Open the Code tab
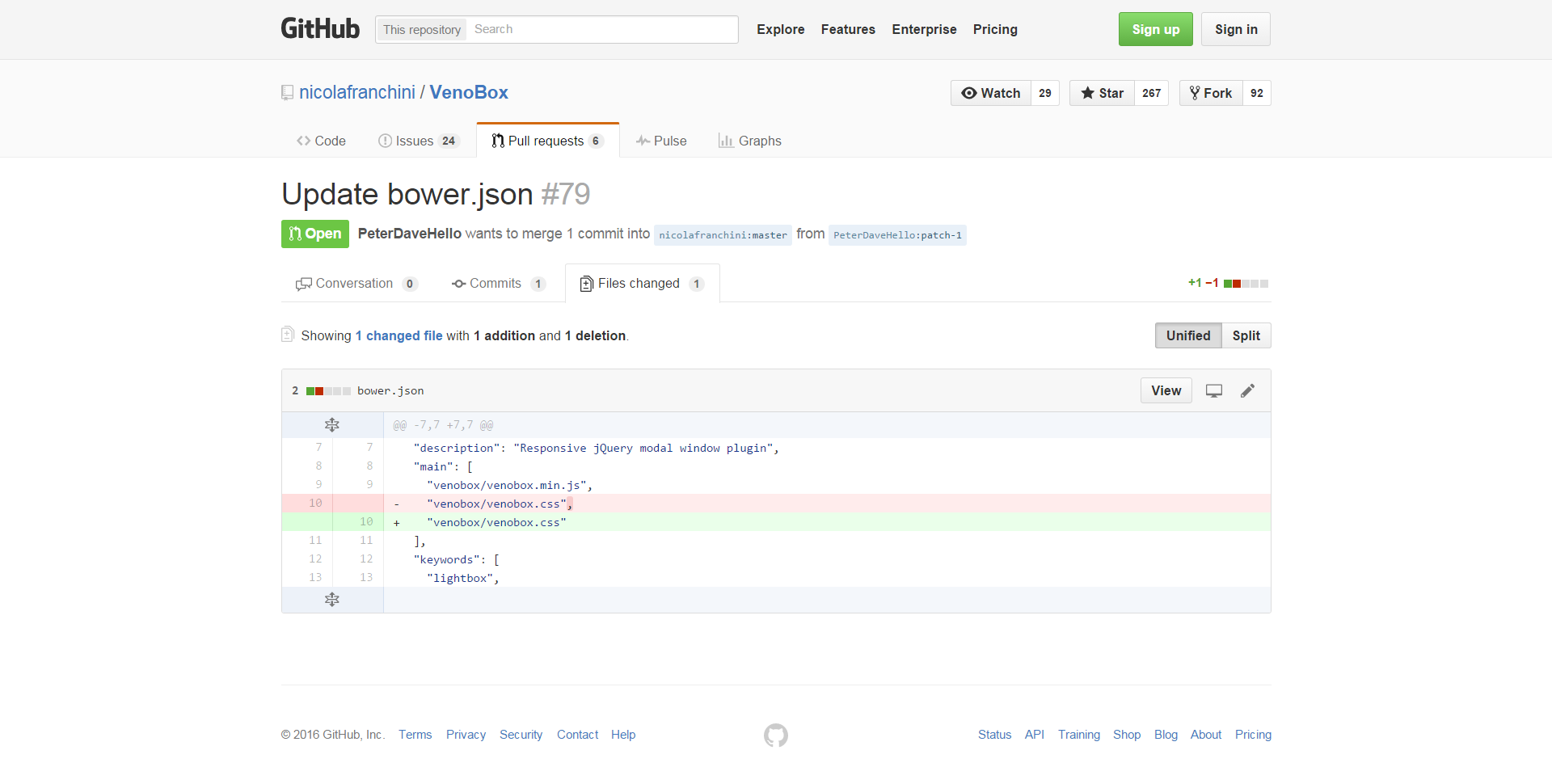 (x=321, y=141)
